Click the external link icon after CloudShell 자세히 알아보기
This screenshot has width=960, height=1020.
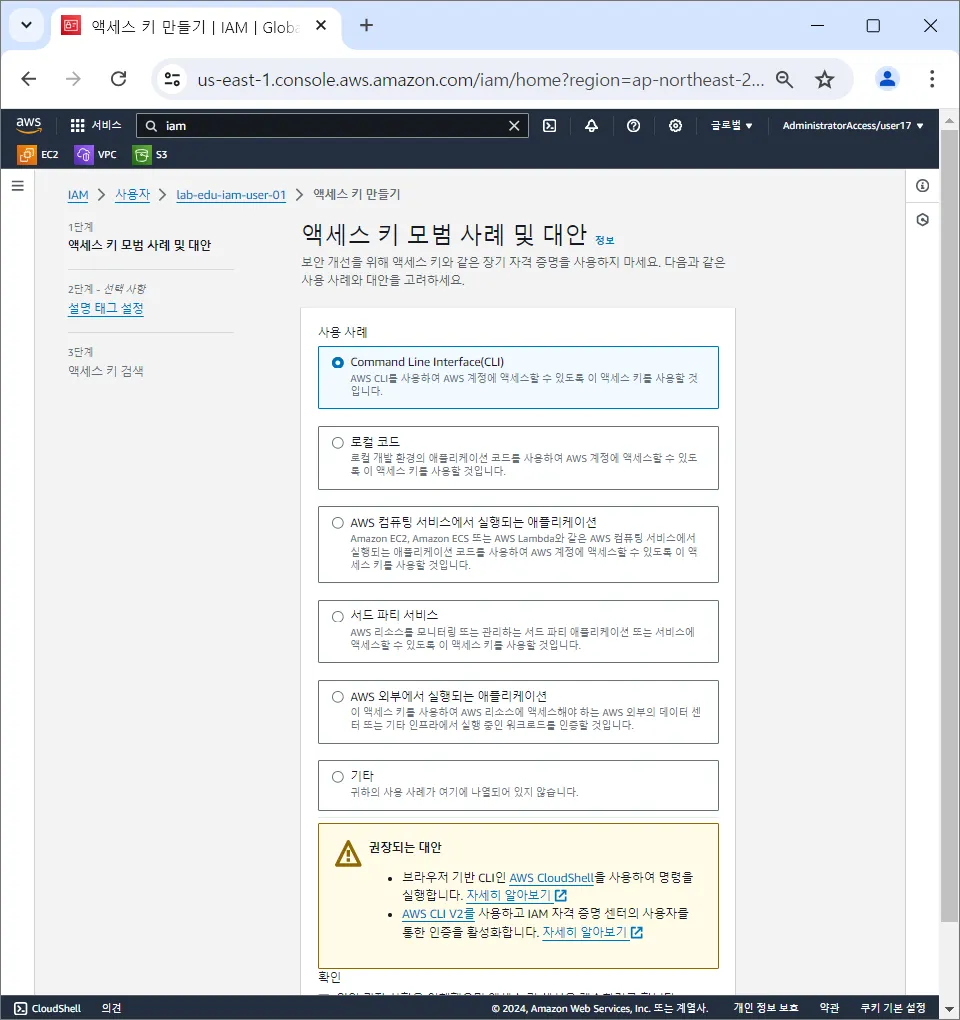561,896
